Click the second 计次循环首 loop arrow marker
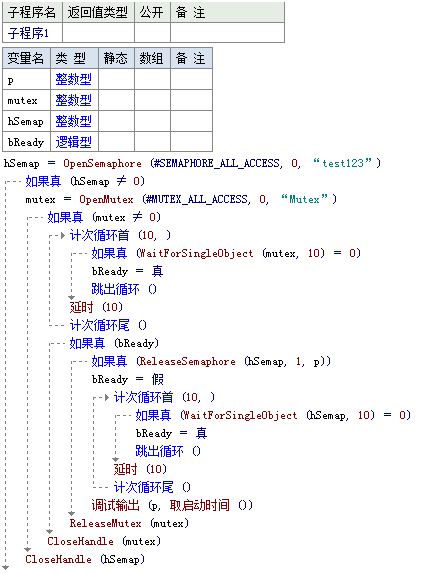The height and width of the screenshot is (573, 422). [x=107, y=397]
